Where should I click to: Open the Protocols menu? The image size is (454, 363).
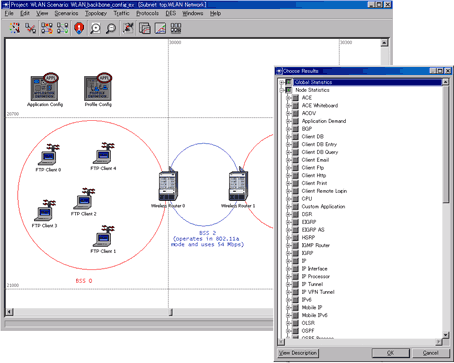(x=147, y=13)
